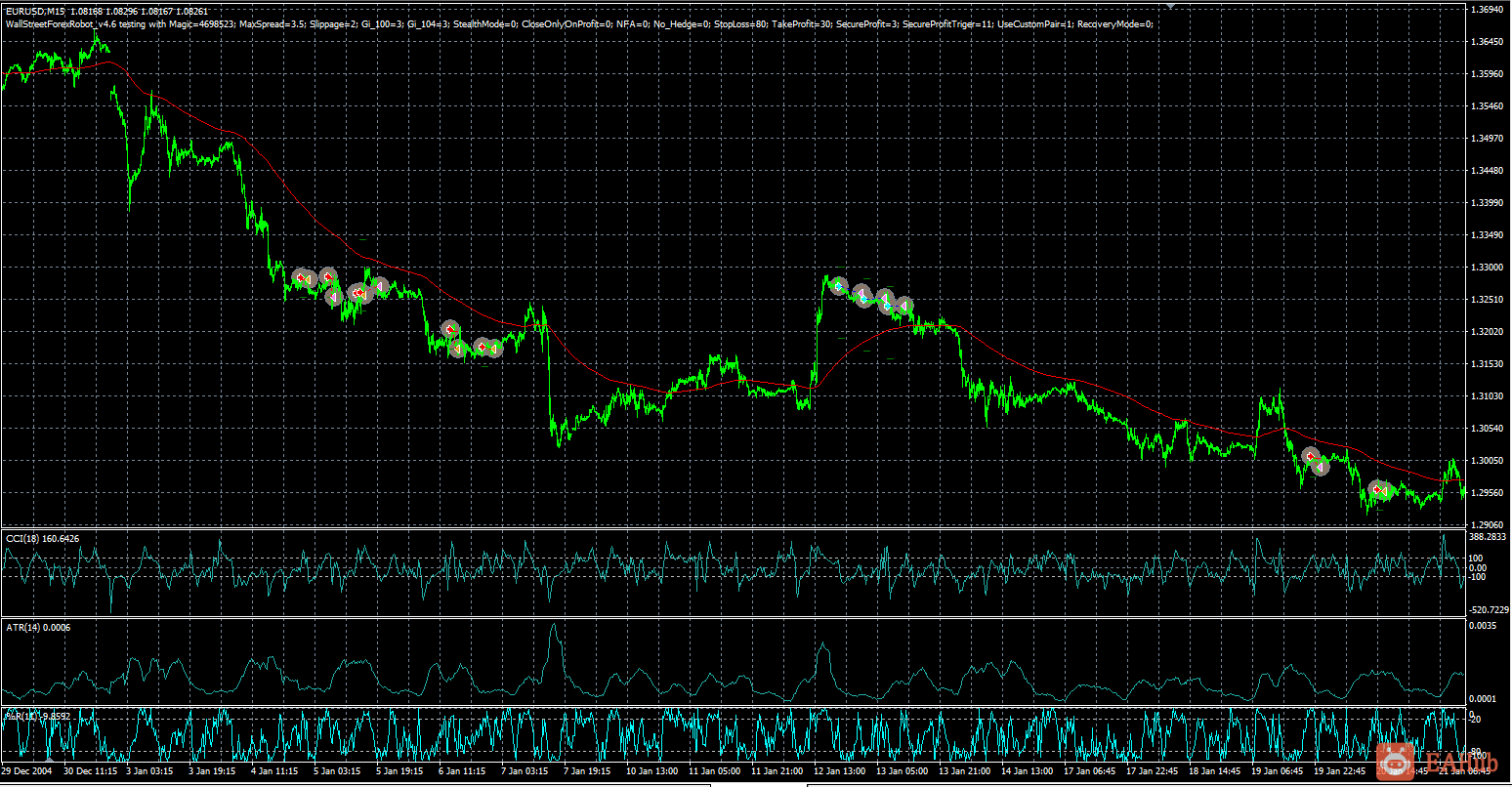
Task: Click the 1.33000 price level label
Action: [x=1485, y=268]
